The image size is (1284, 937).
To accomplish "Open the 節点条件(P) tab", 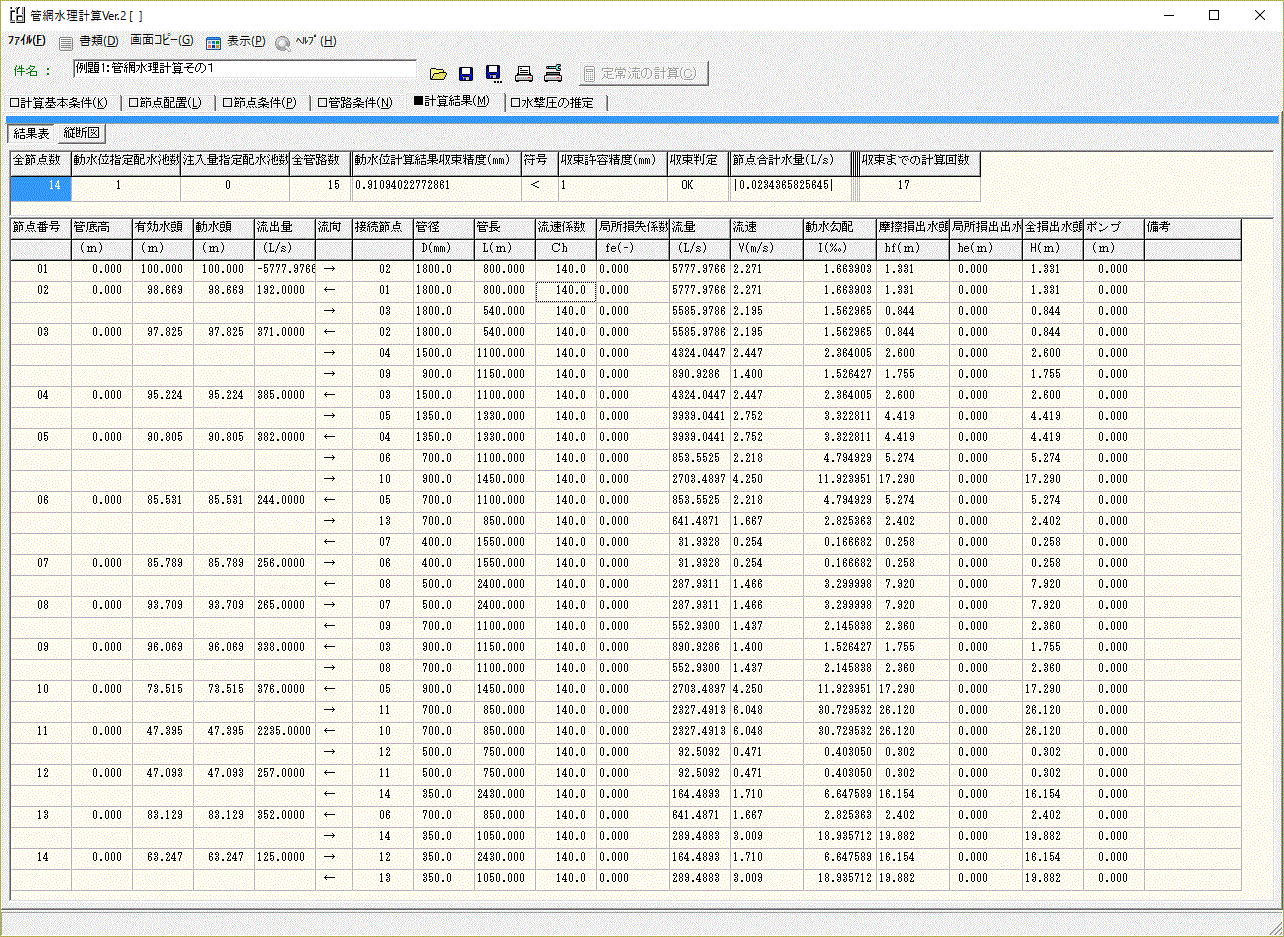I will tap(260, 102).
